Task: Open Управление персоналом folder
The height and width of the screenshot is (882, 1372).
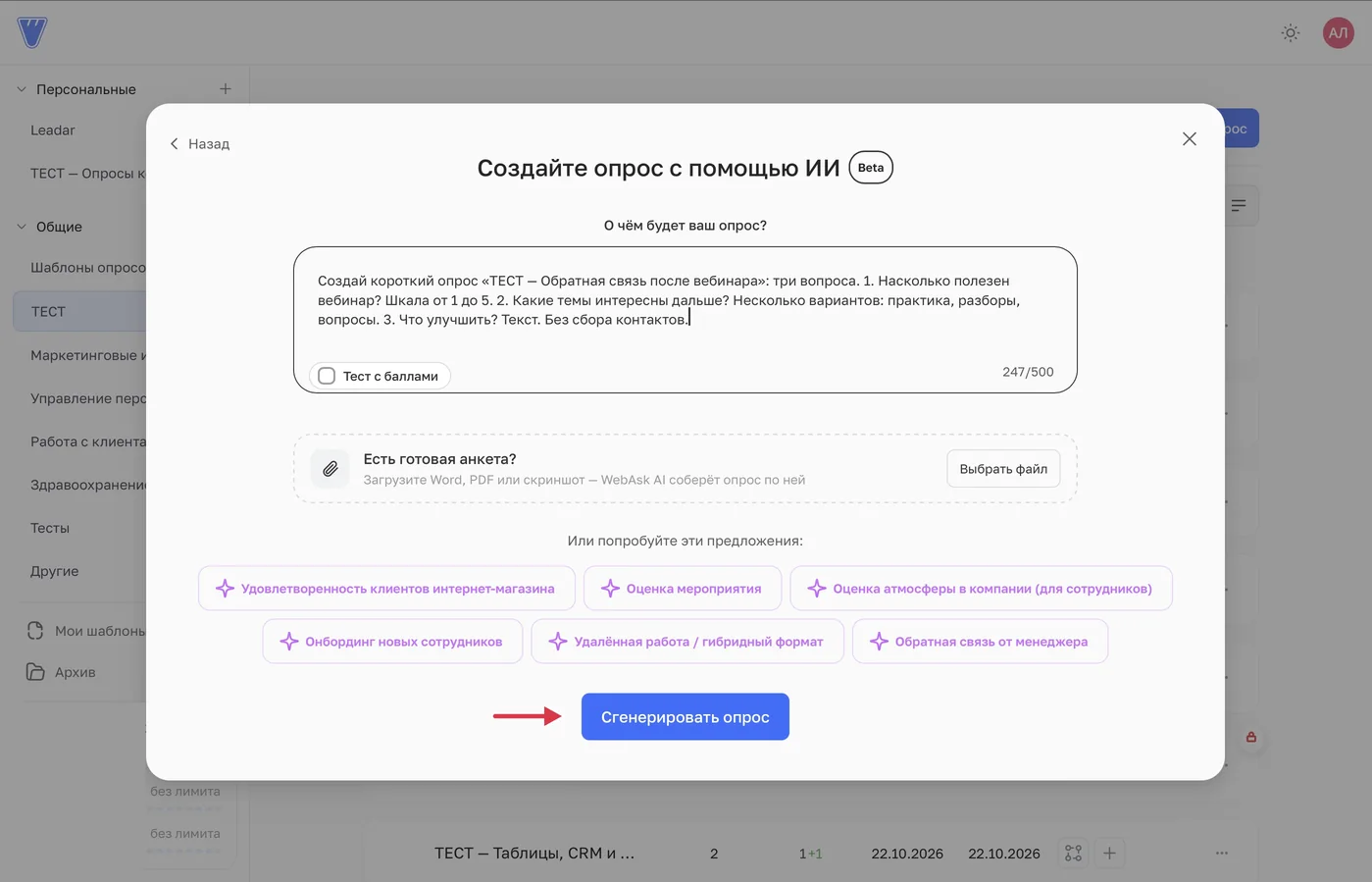Action: [87, 398]
